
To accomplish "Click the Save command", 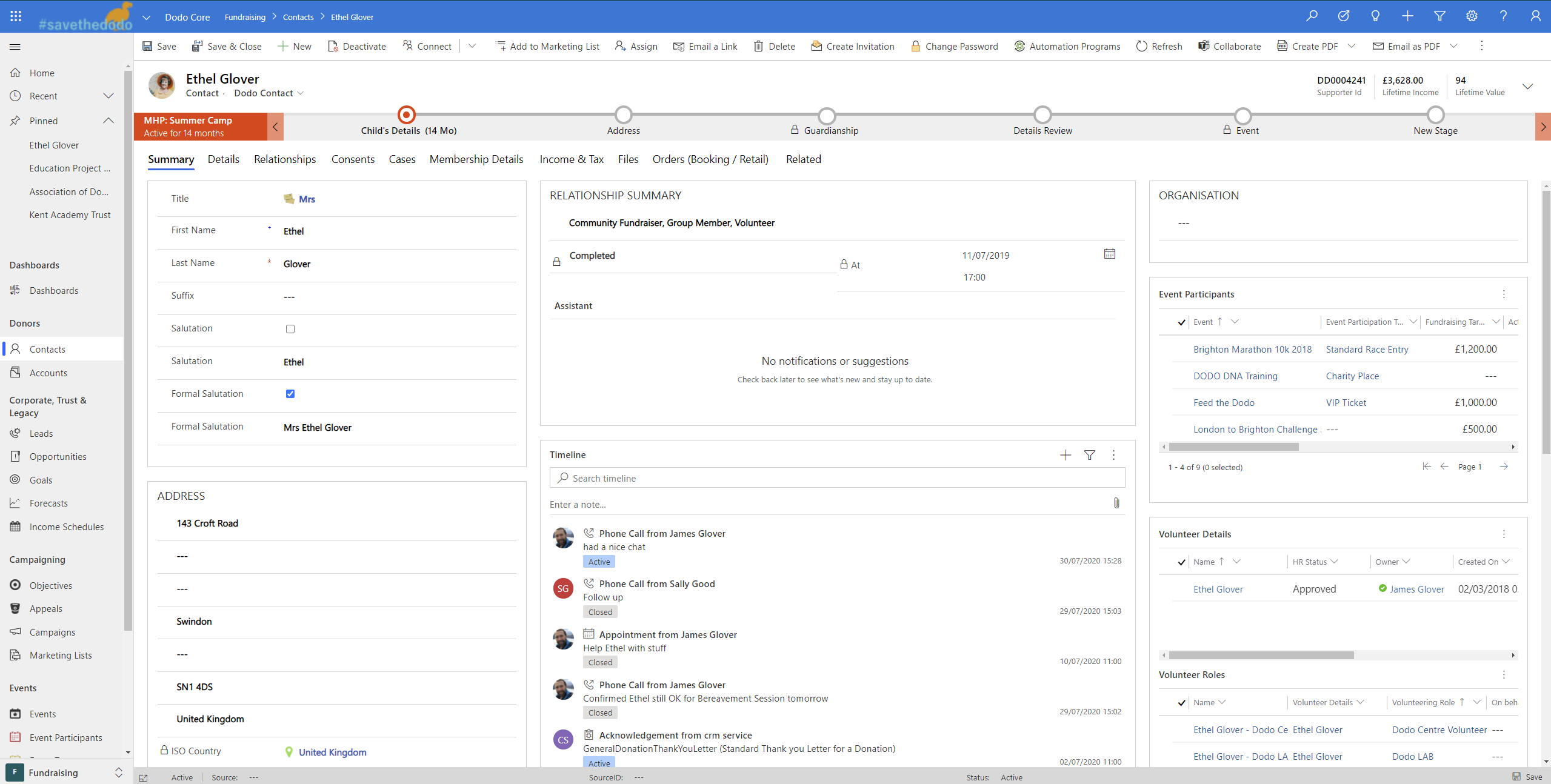I will click(x=159, y=46).
